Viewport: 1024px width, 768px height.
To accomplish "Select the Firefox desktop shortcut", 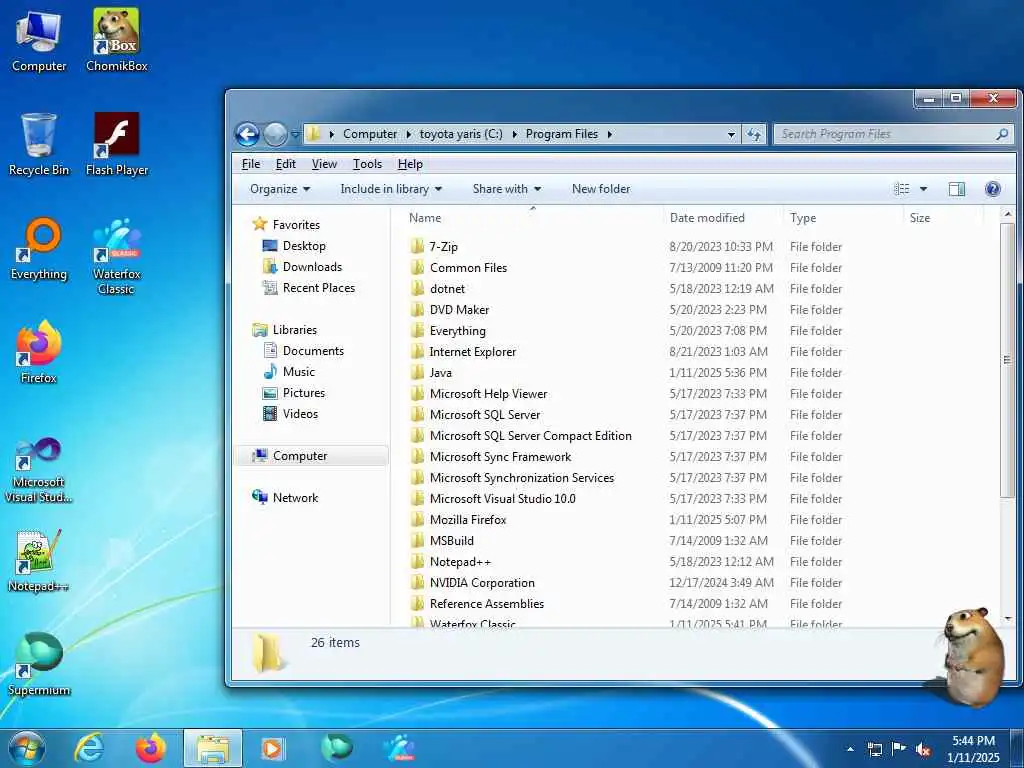I will (x=39, y=353).
